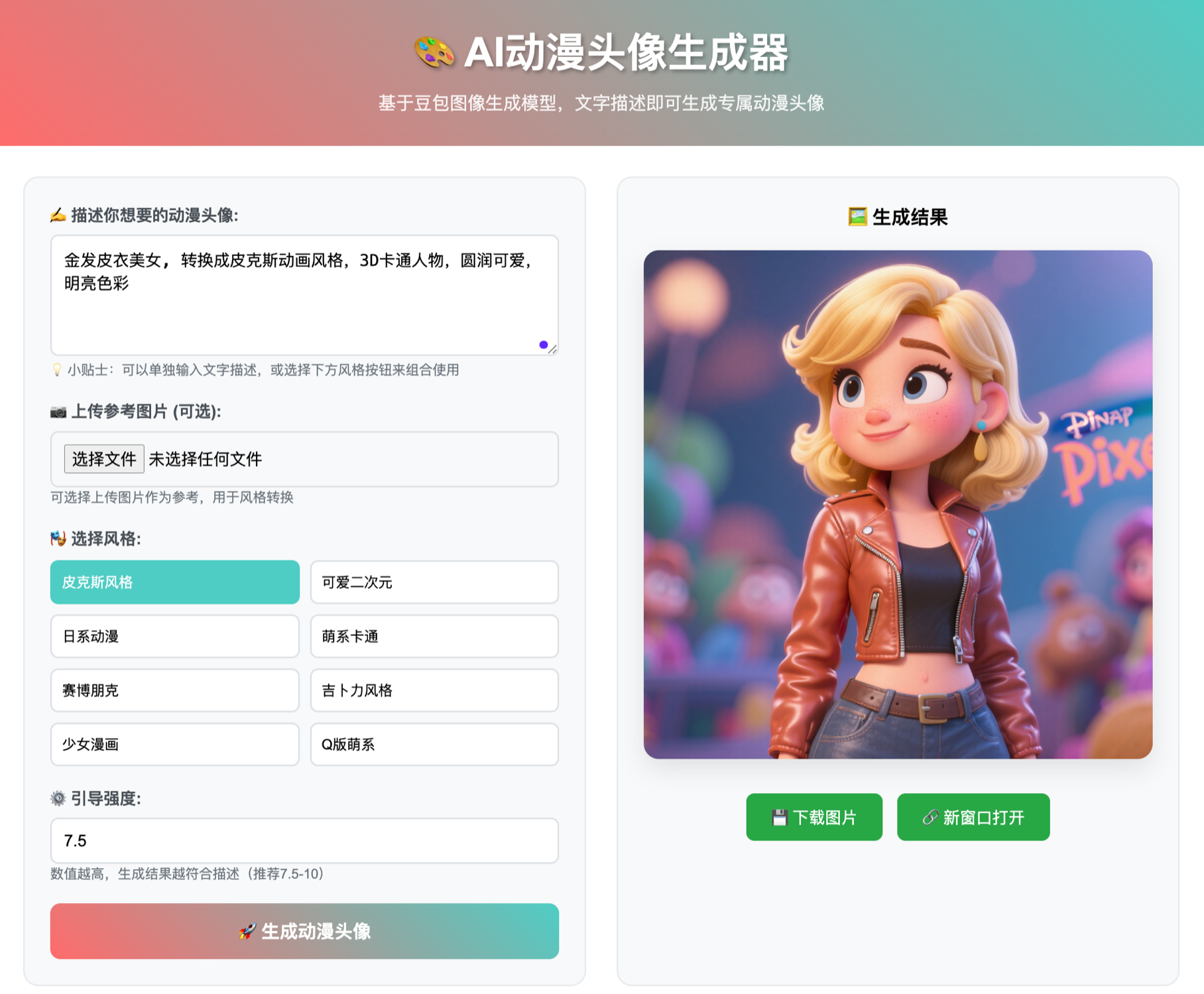
Task: Click the palette icon beside the page title
Action: pyautogui.click(x=434, y=52)
